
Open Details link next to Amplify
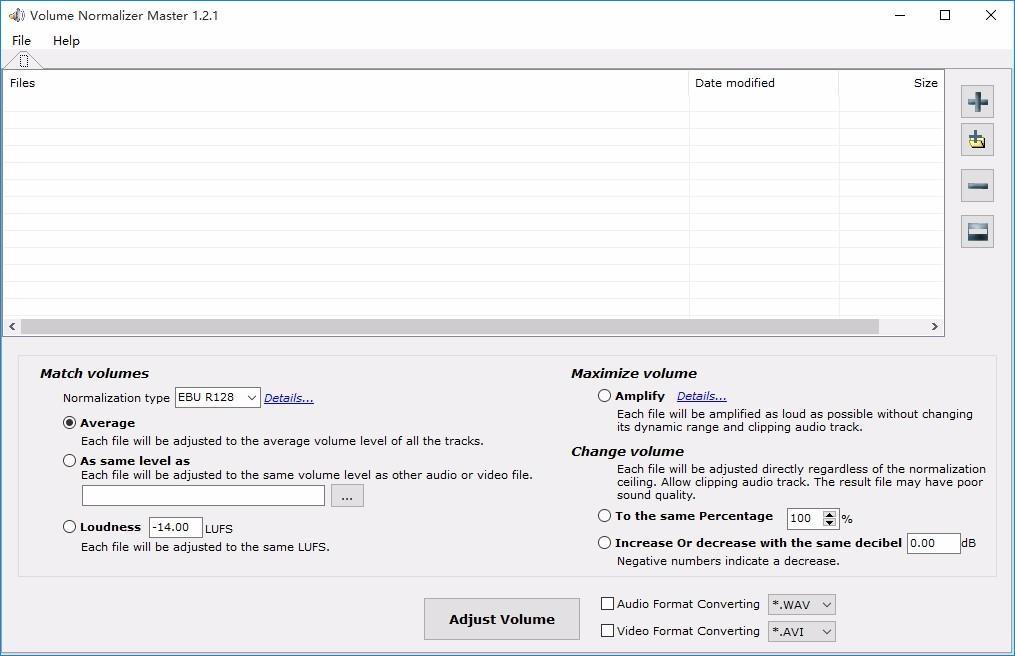(x=702, y=396)
